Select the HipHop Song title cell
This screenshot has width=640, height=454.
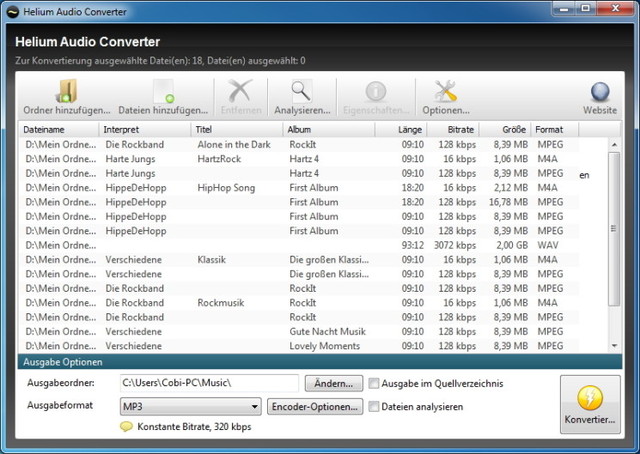click(x=226, y=188)
